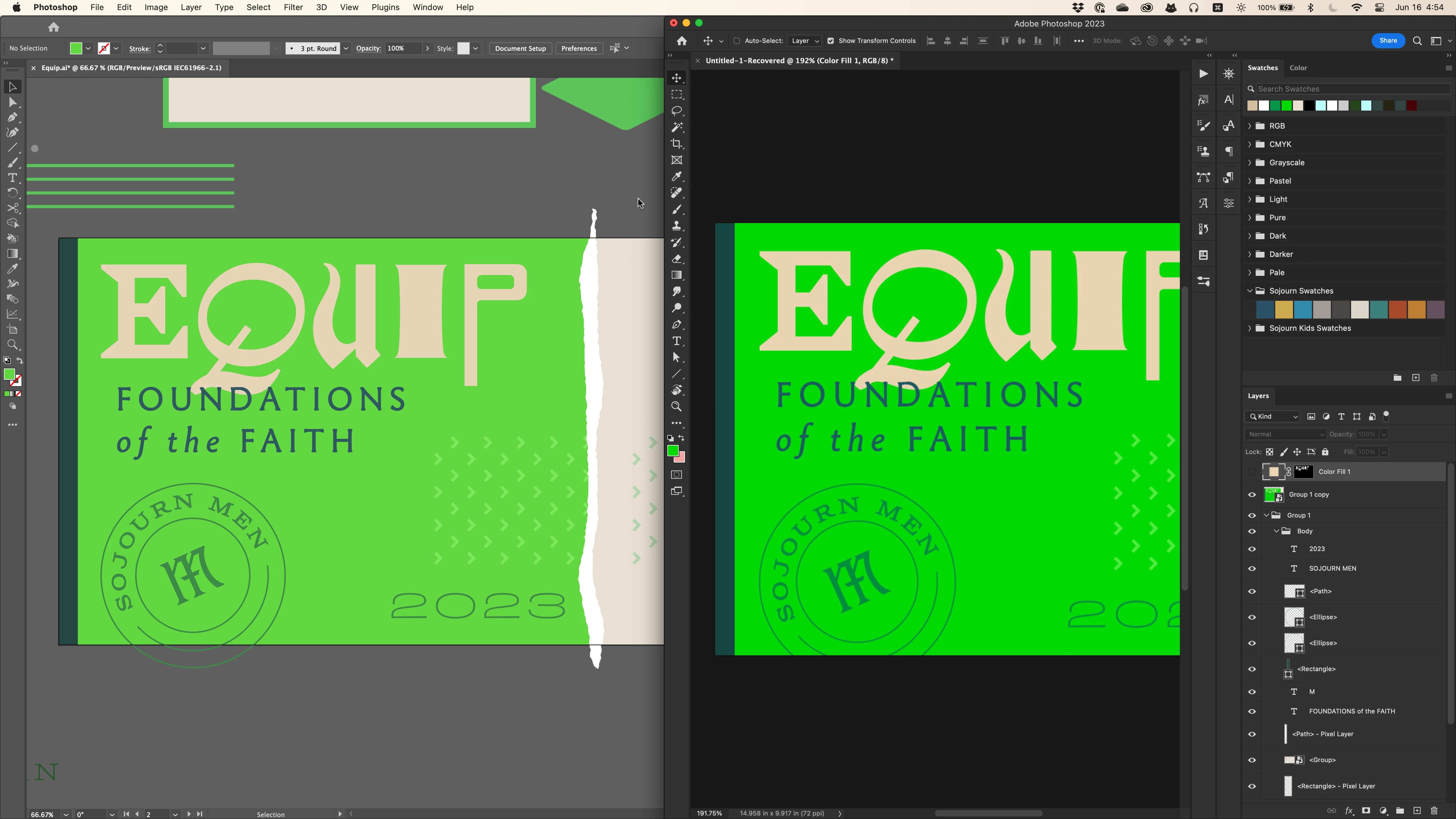Viewport: 1456px width, 819px height.
Task: Click the Document Setup button
Action: (520, 49)
